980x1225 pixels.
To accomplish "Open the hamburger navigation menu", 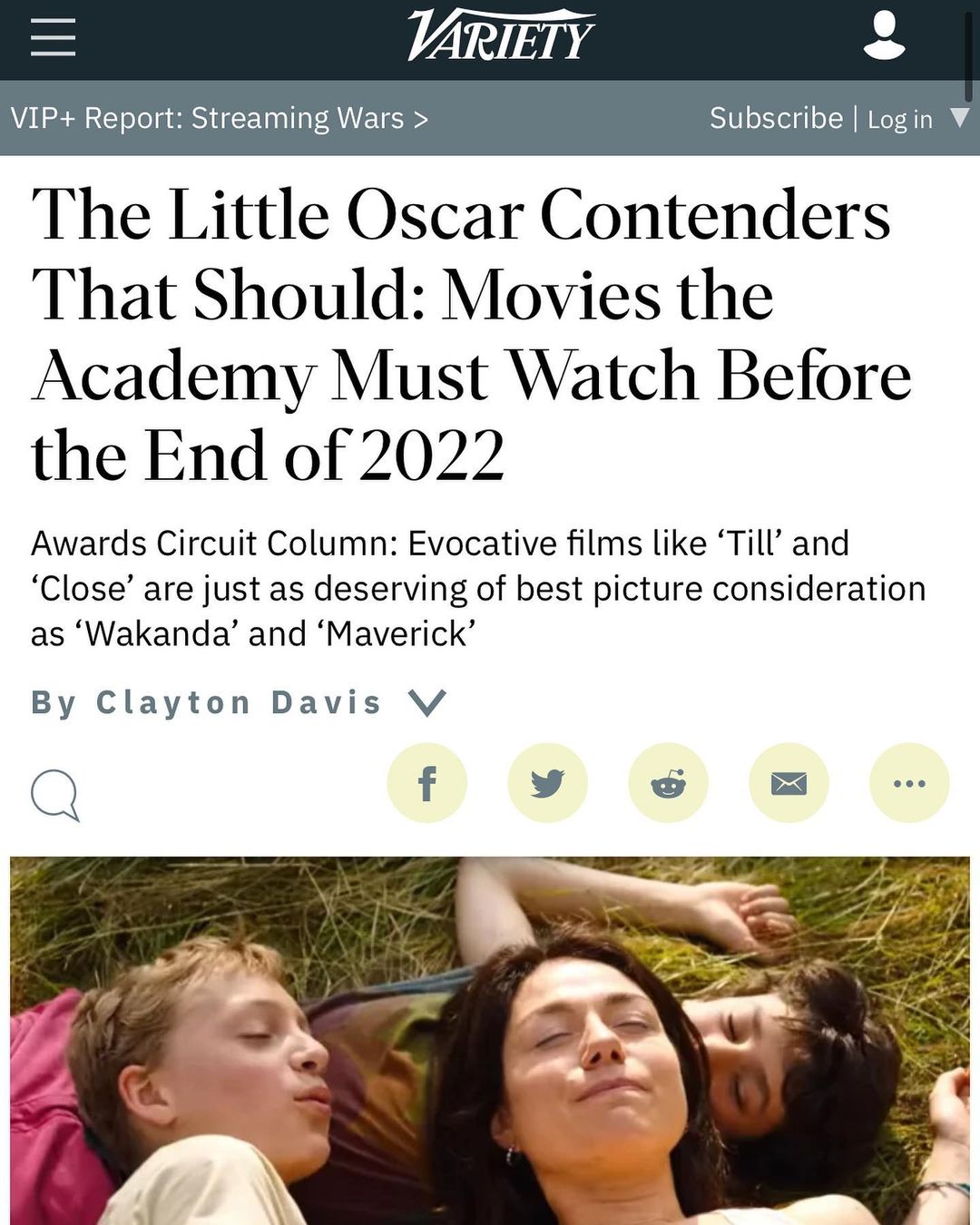I will click(x=53, y=38).
